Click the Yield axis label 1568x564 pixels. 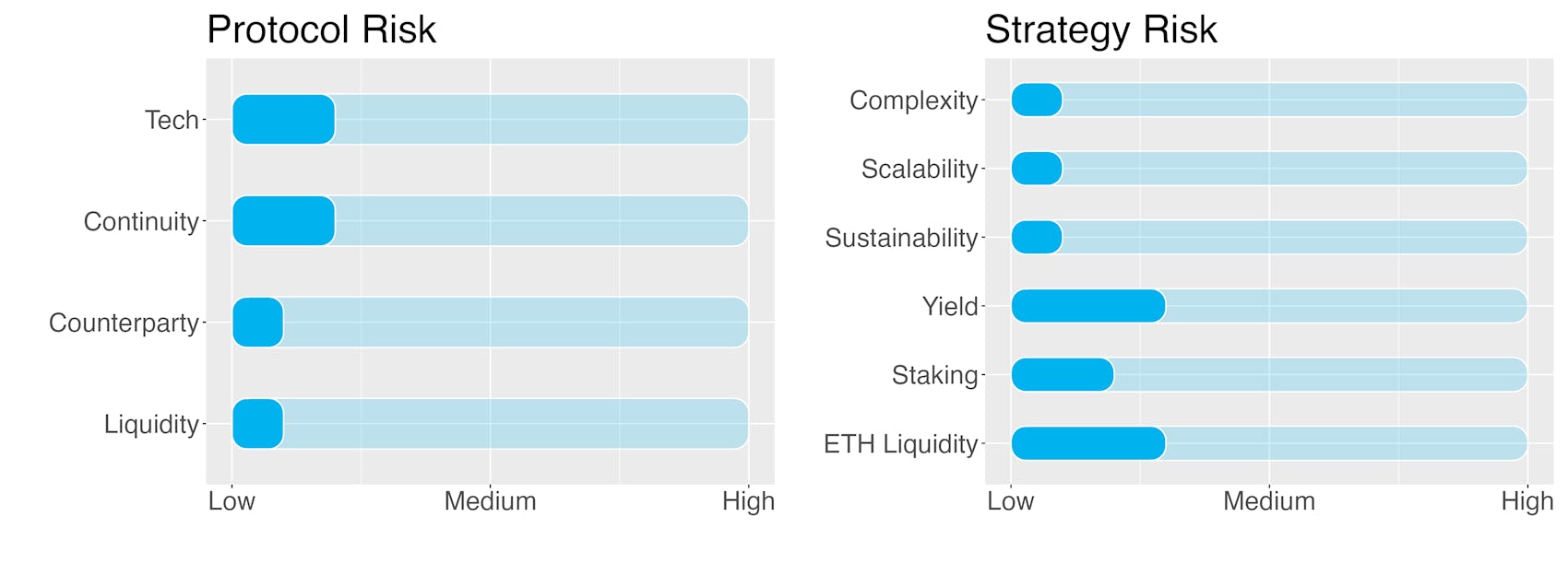tap(950, 306)
